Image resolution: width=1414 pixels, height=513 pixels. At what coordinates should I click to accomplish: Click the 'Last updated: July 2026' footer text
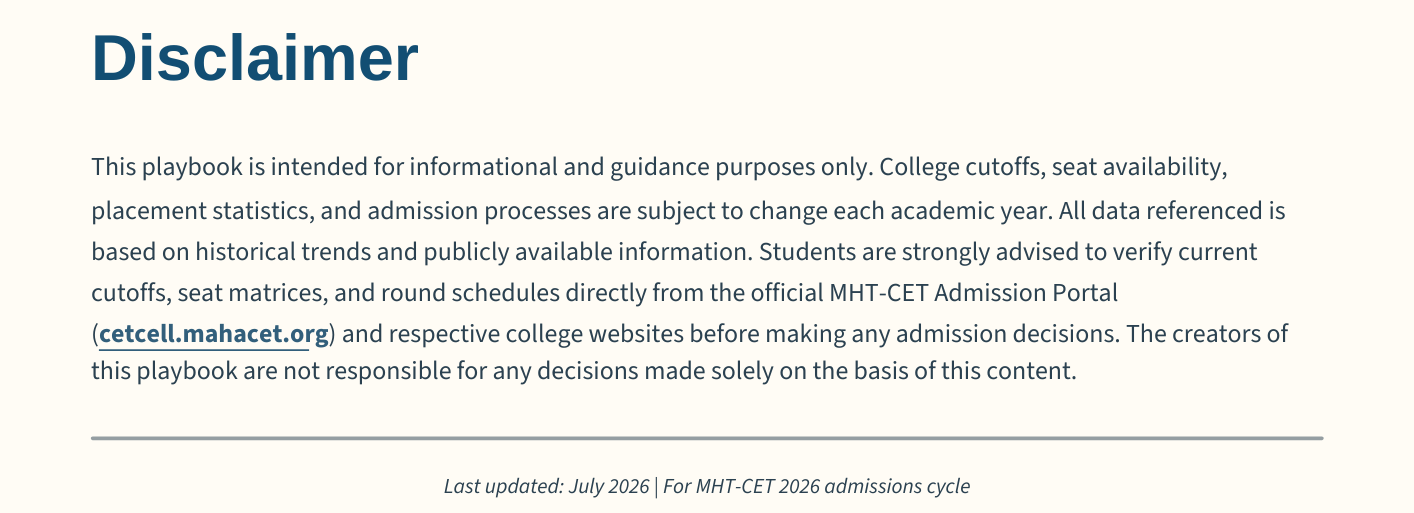[x=546, y=487]
